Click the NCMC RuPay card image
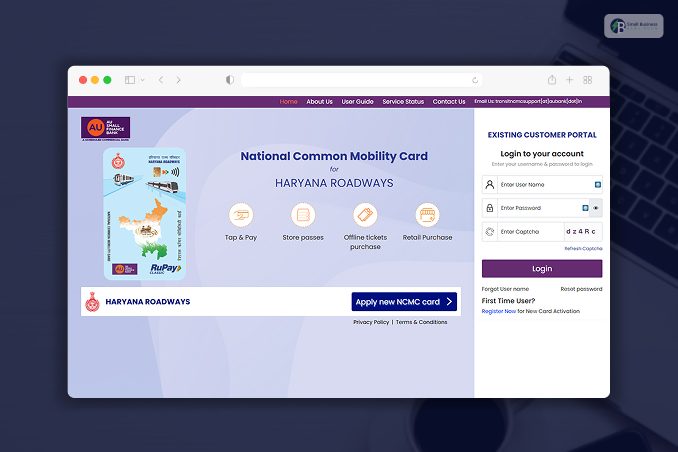 (144, 214)
